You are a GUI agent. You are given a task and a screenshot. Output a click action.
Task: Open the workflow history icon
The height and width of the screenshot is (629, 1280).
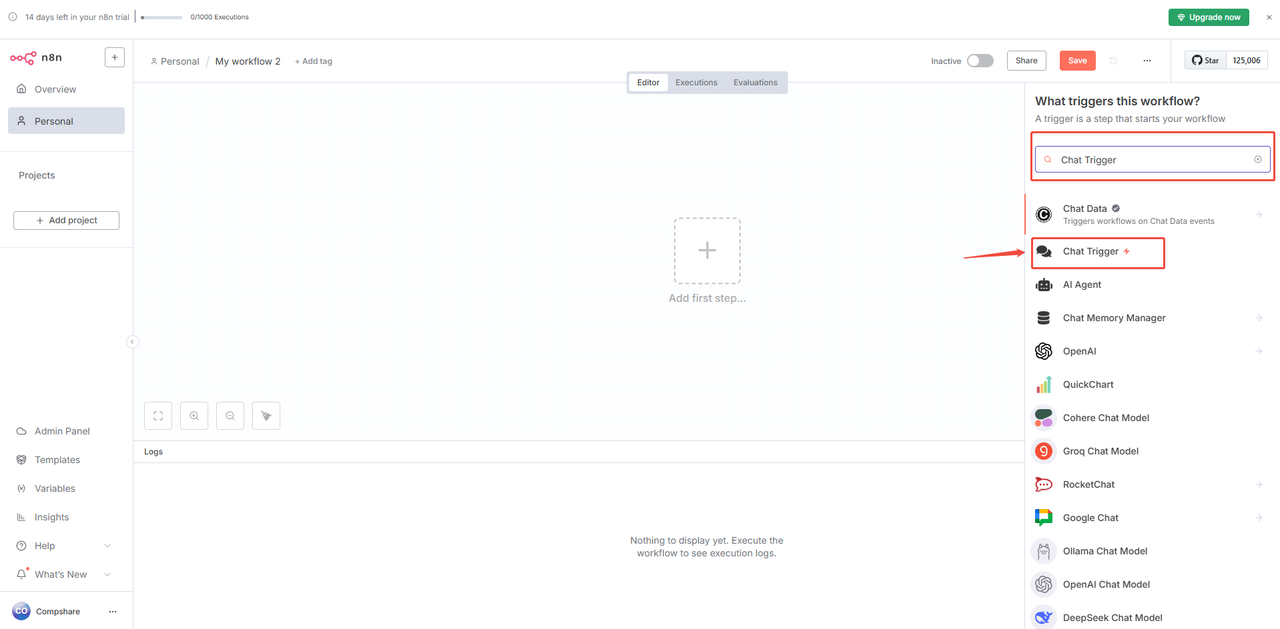1114,61
